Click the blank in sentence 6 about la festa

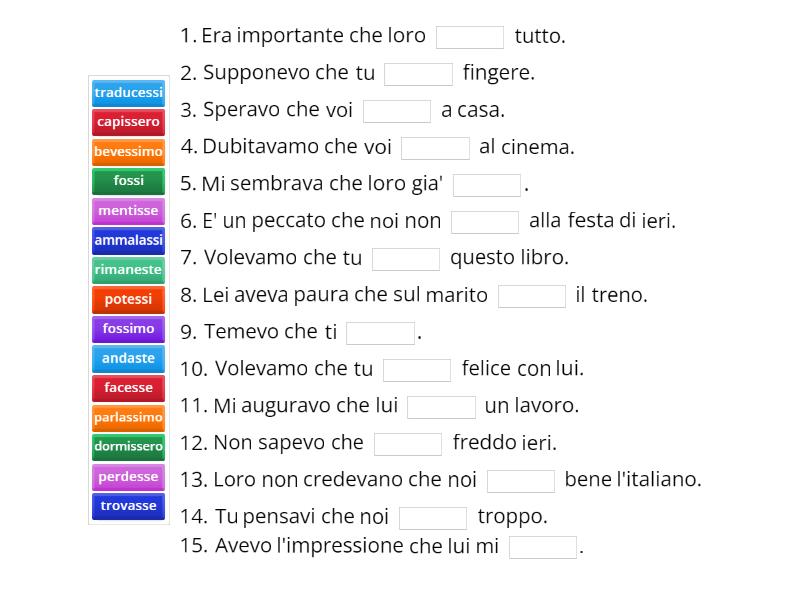[487, 221]
